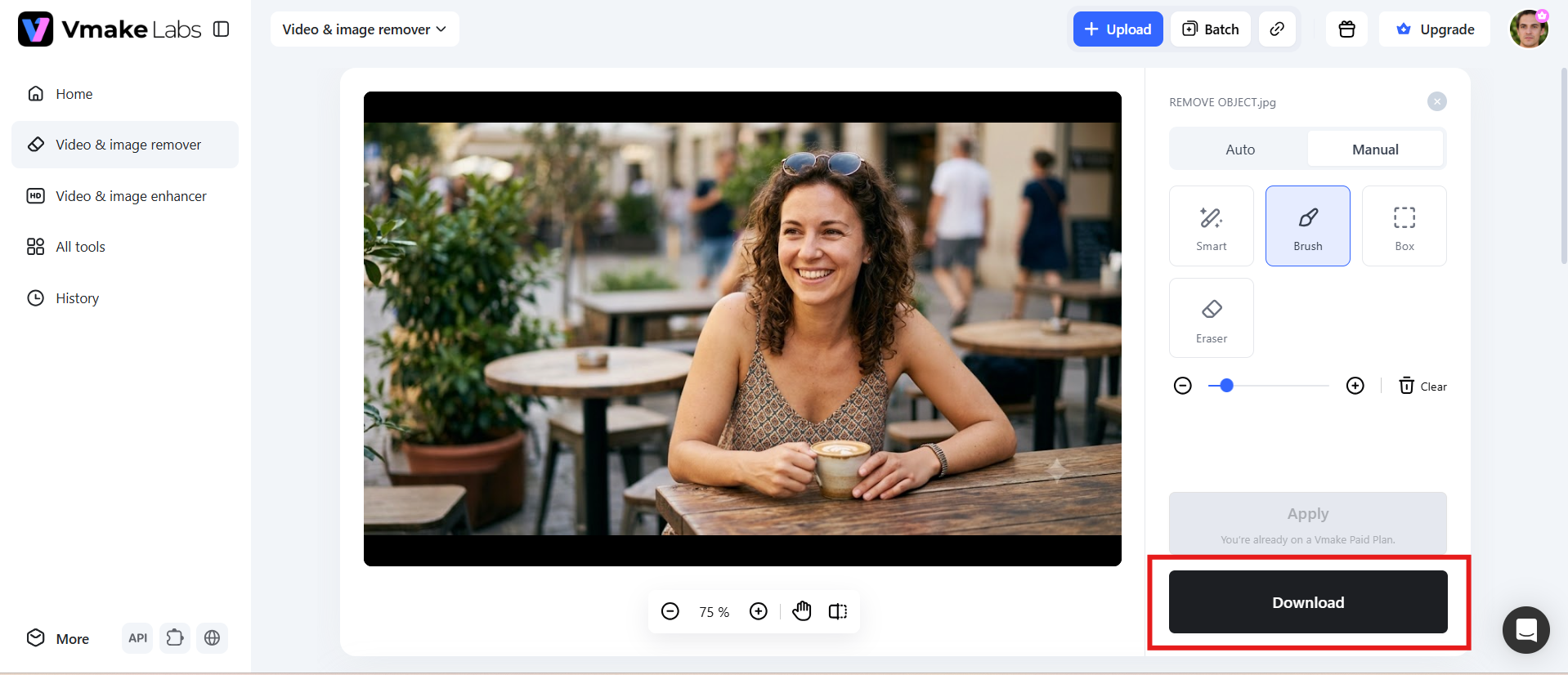Click the Upload button
This screenshot has height=675, width=1568.
click(x=1118, y=29)
